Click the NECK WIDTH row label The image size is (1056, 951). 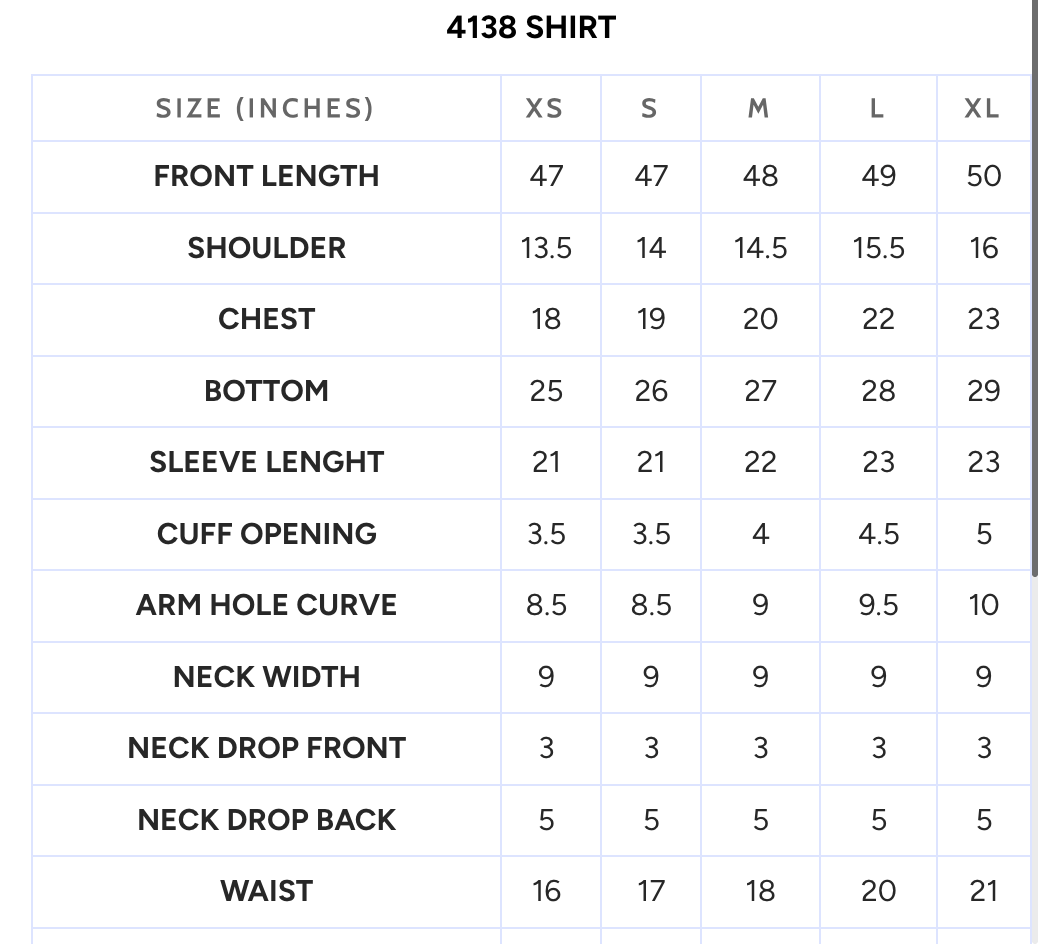[x=267, y=677]
